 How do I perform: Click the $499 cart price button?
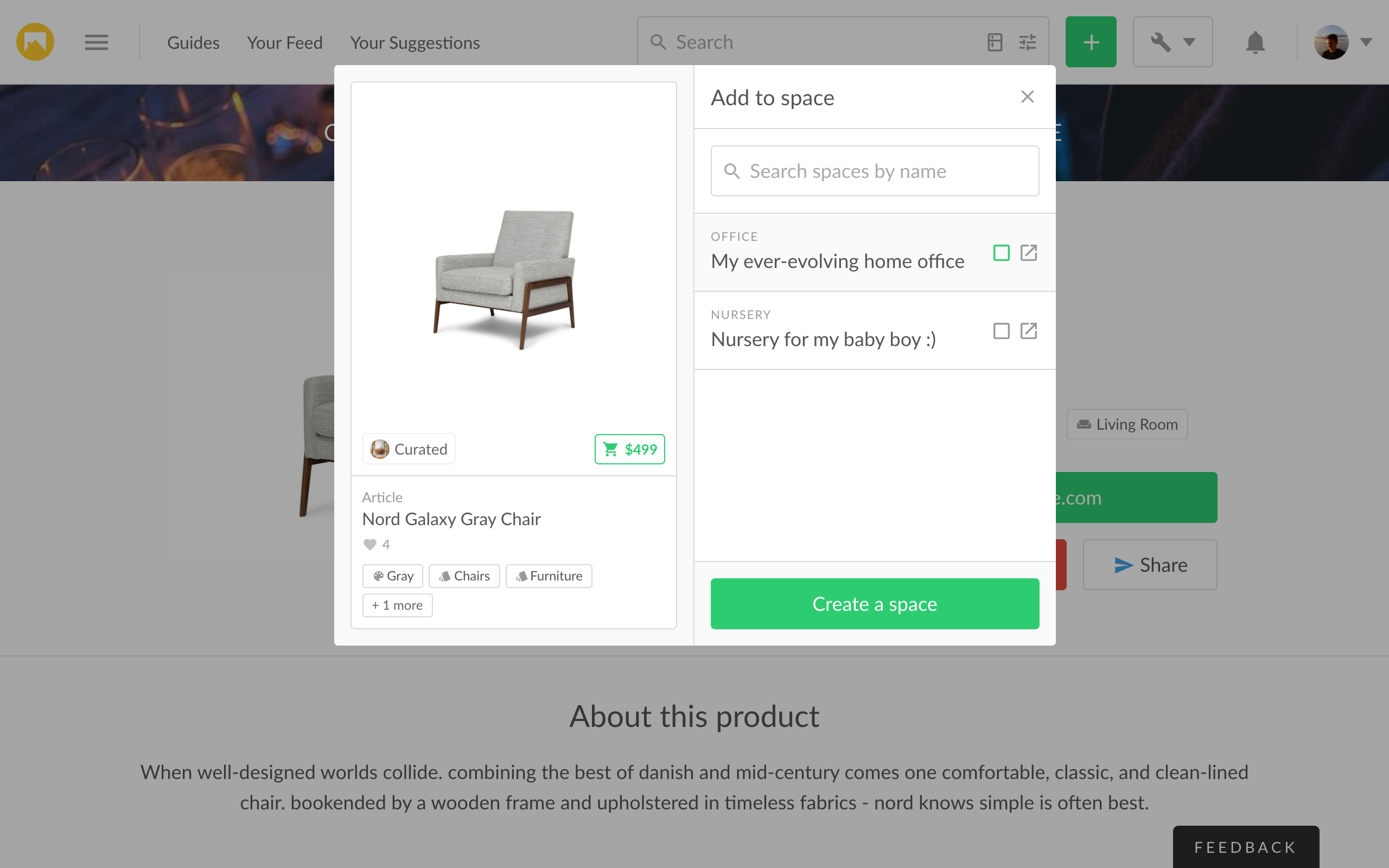coord(629,449)
